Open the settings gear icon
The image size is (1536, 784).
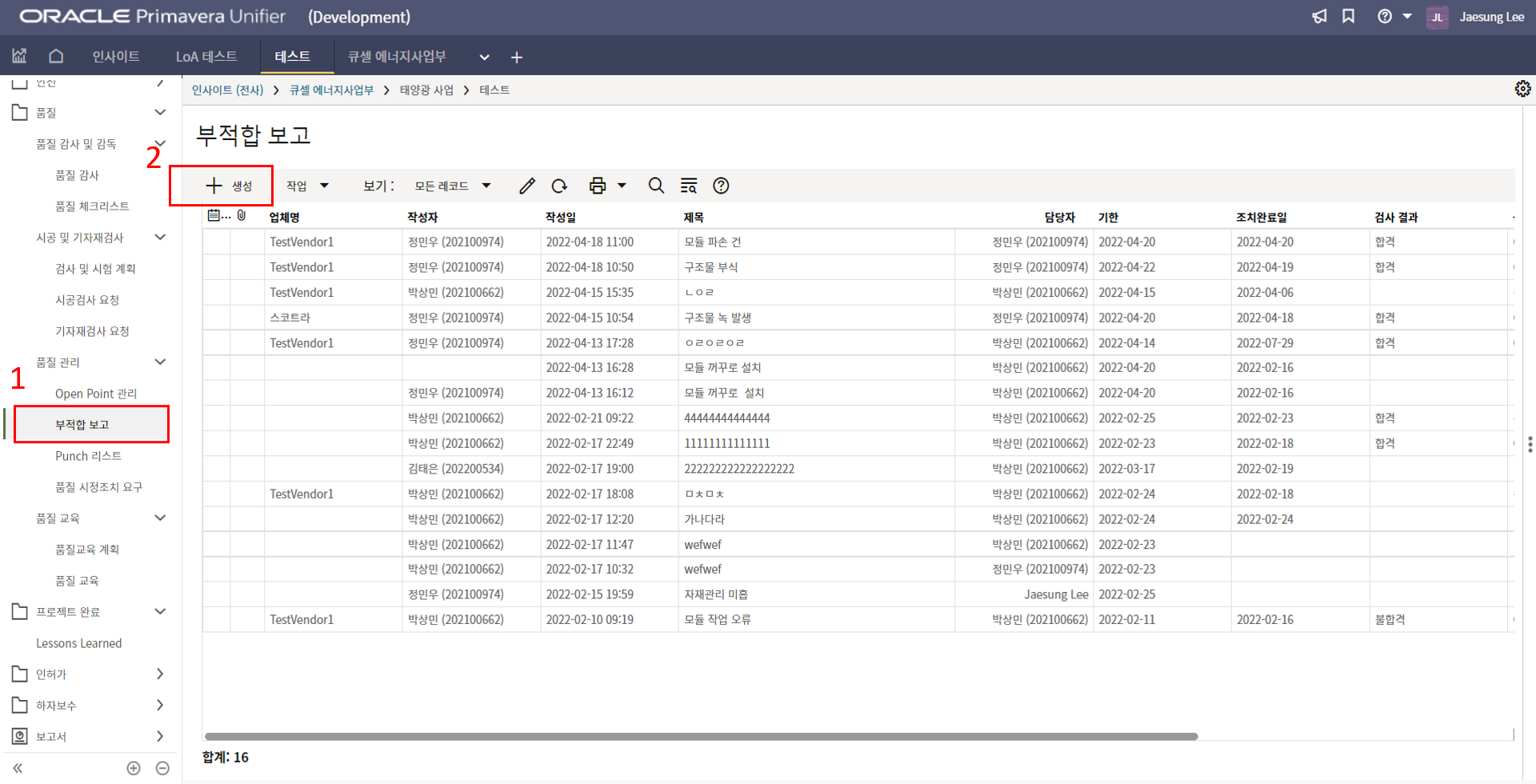point(1522,89)
